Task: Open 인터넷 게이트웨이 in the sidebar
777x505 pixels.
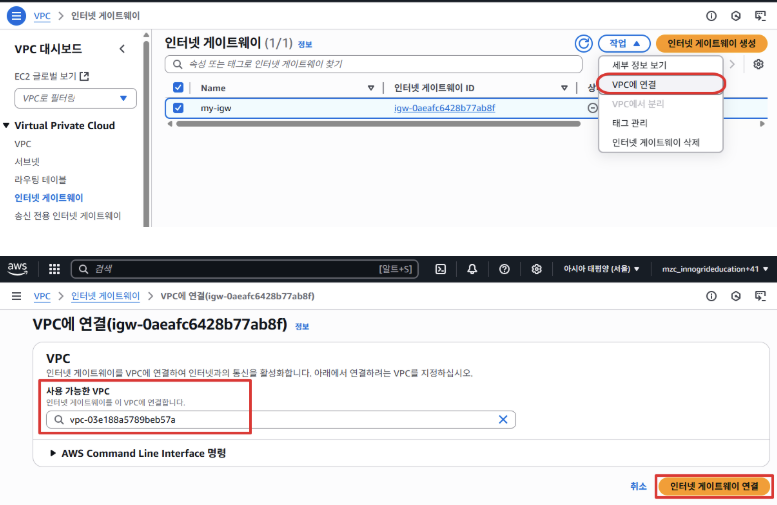Action: (49, 198)
